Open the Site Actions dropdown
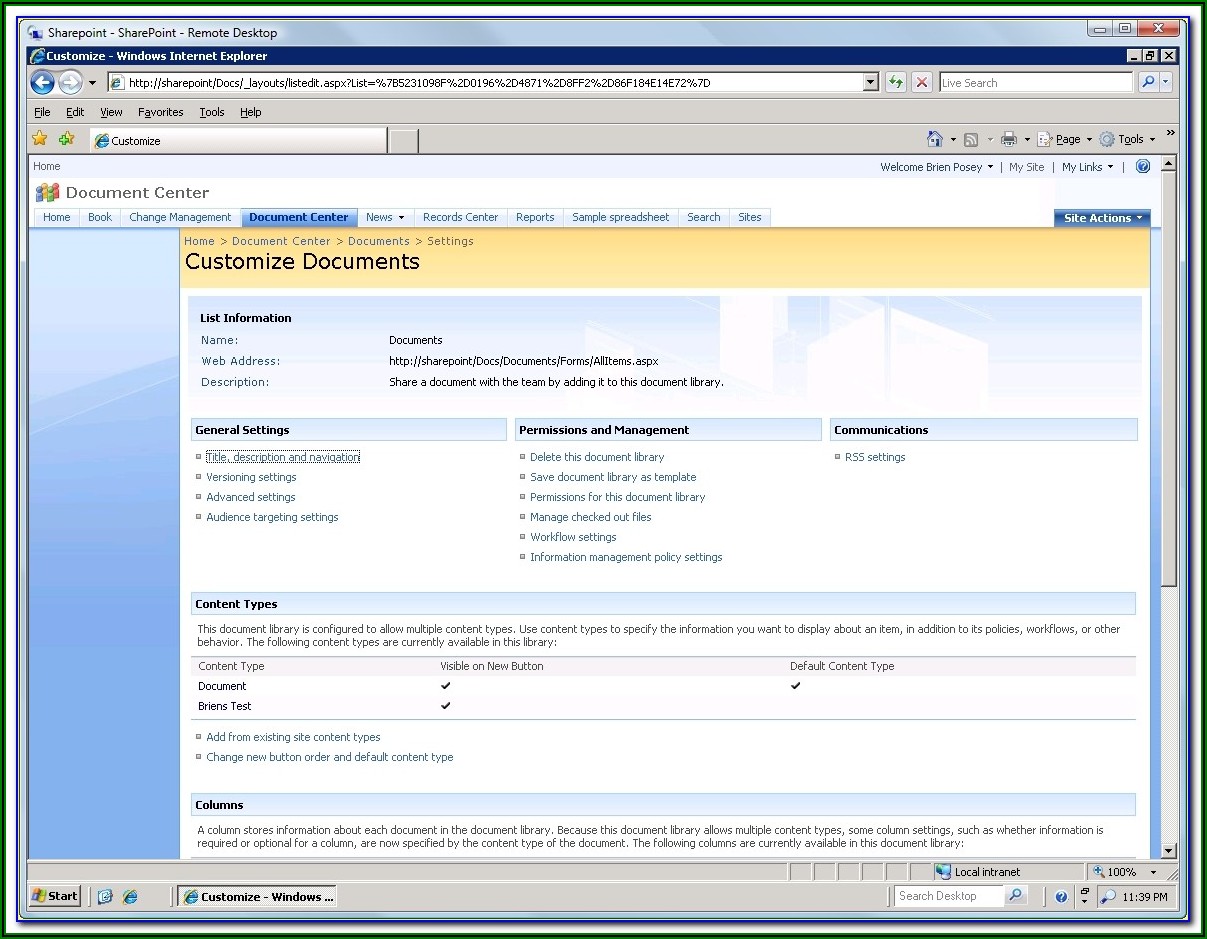1207x939 pixels. 1102,218
